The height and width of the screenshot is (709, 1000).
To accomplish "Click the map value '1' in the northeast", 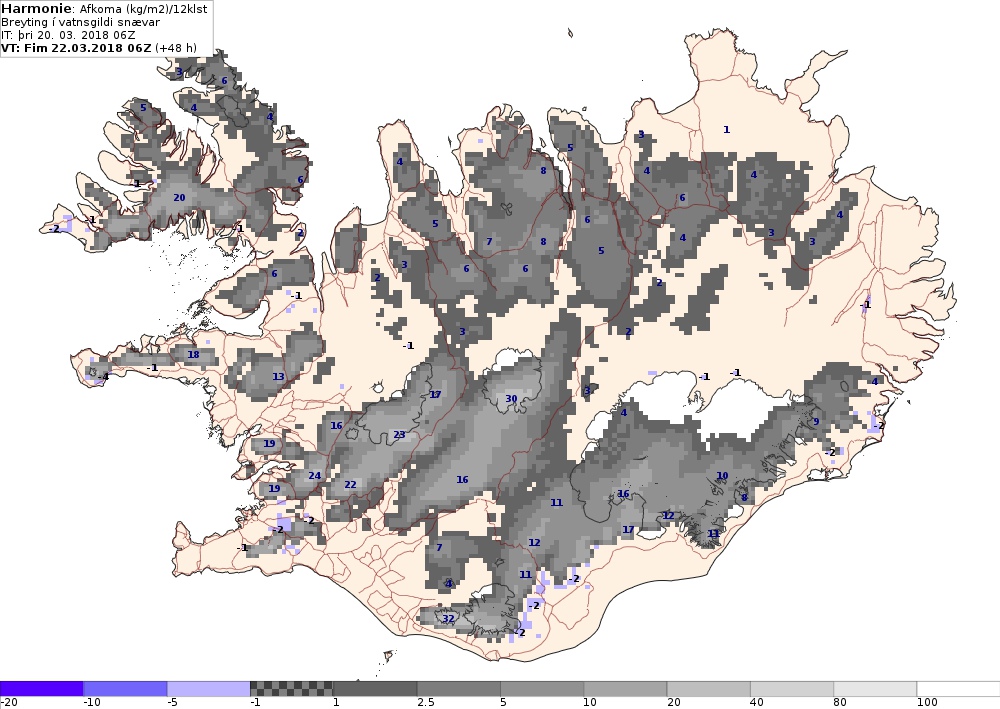I will click(726, 129).
